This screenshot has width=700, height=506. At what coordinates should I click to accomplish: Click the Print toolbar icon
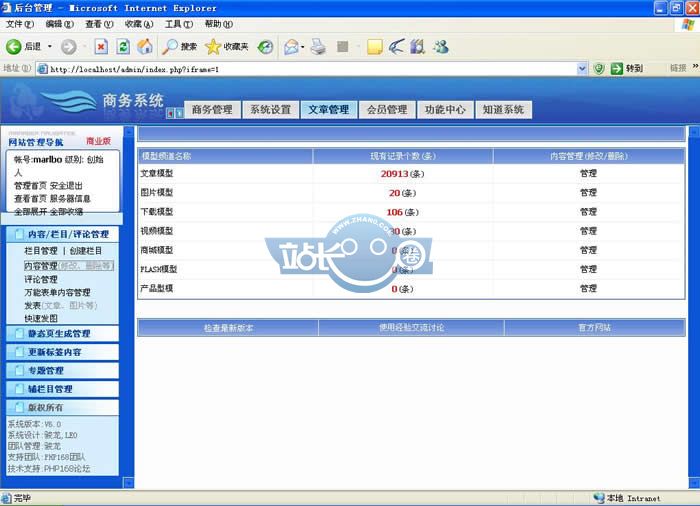coord(318,46)
